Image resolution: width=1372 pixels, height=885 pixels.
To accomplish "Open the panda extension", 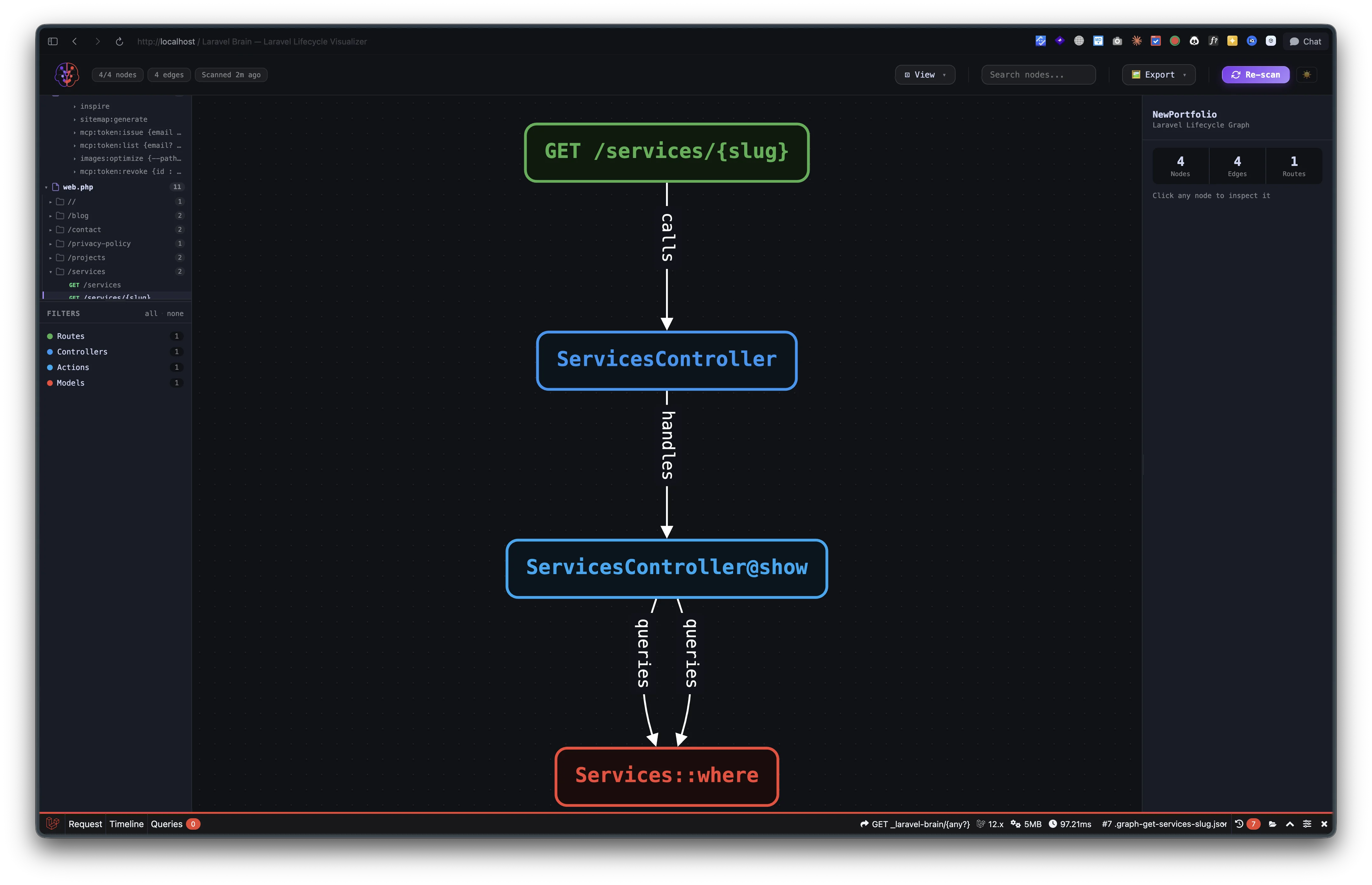I will 1194,41.
